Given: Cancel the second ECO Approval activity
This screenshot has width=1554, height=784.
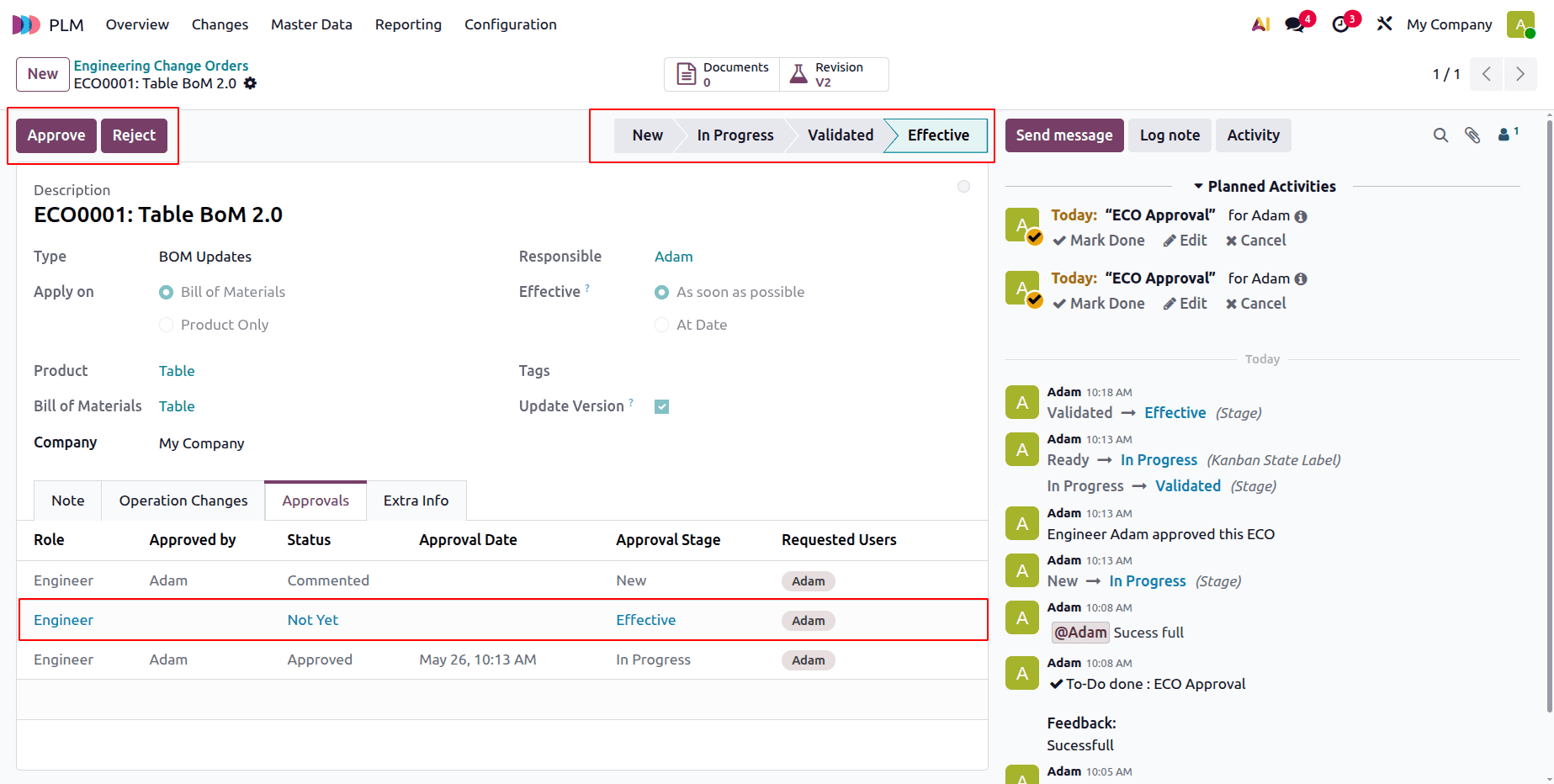Looking at the screenshot, I should [1255, 304].
